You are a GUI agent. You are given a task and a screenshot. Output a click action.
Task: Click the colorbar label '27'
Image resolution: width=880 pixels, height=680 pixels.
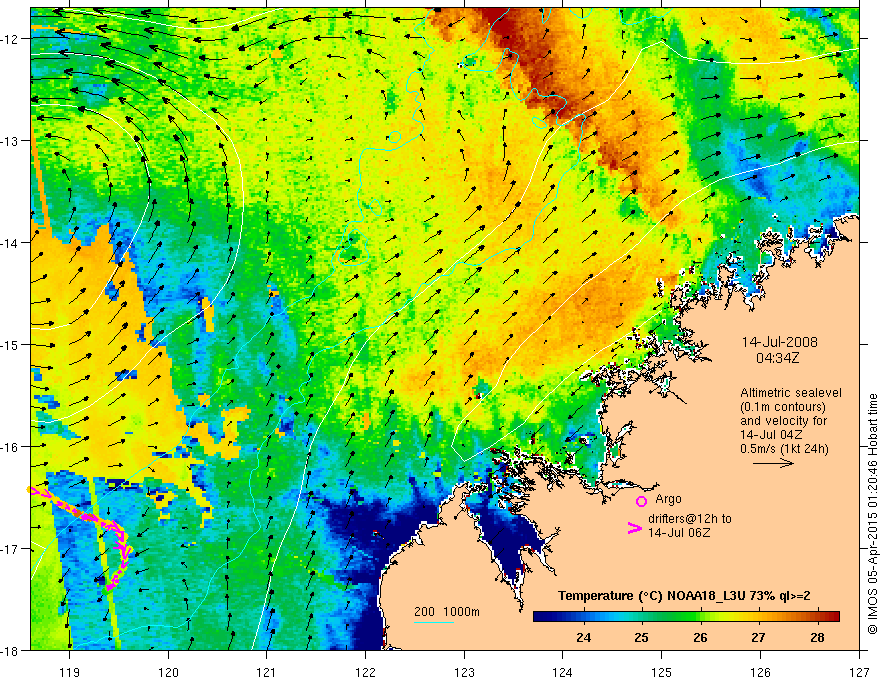pos(758,637)
